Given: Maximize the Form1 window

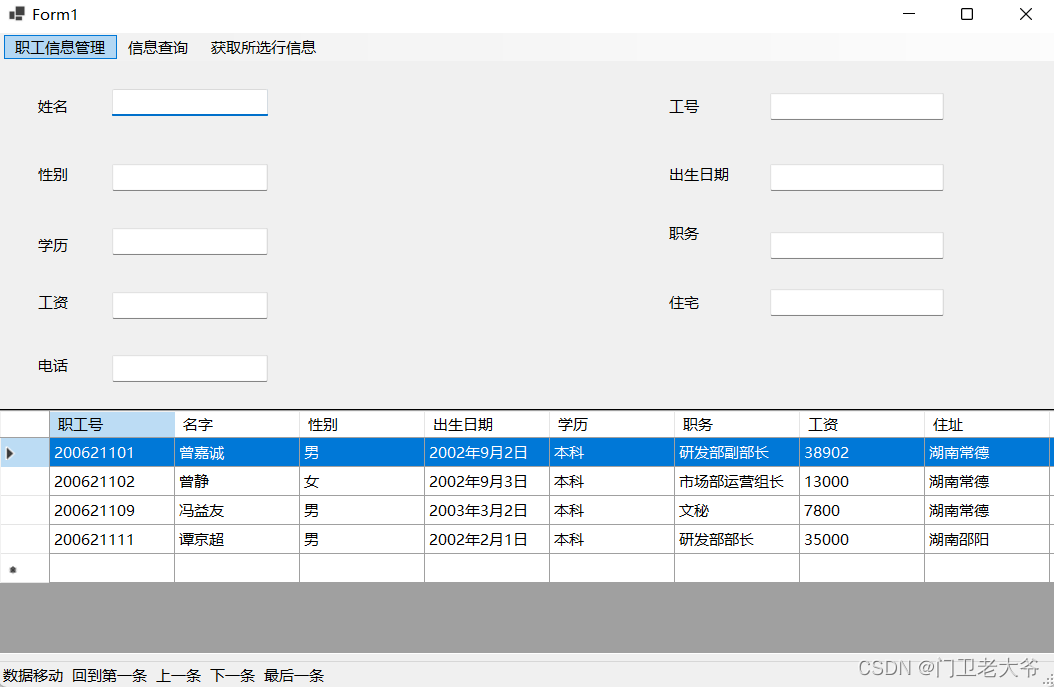Looking at the screenshot, I should click(x=966, y=14).
